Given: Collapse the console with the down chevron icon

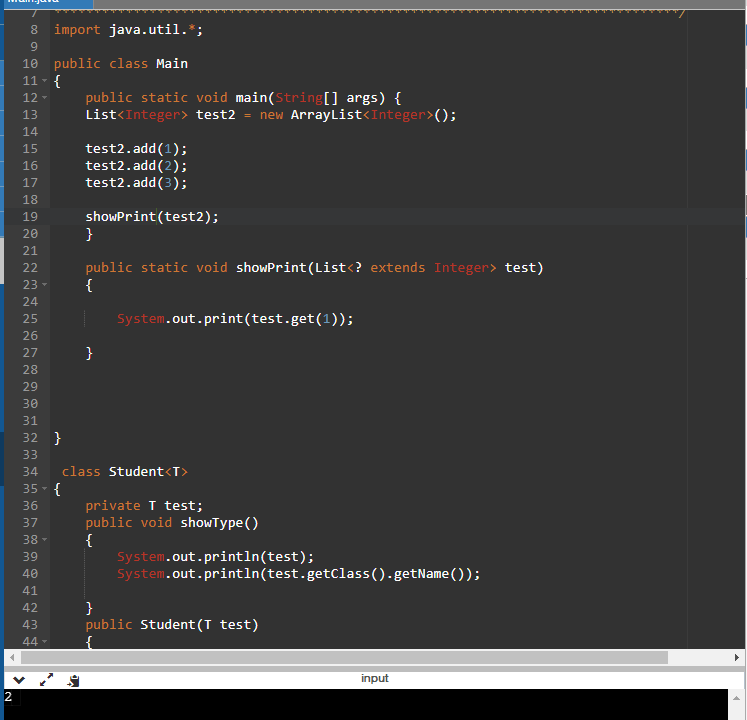Looking at the screenshot, I should click(x=19, y=680).
